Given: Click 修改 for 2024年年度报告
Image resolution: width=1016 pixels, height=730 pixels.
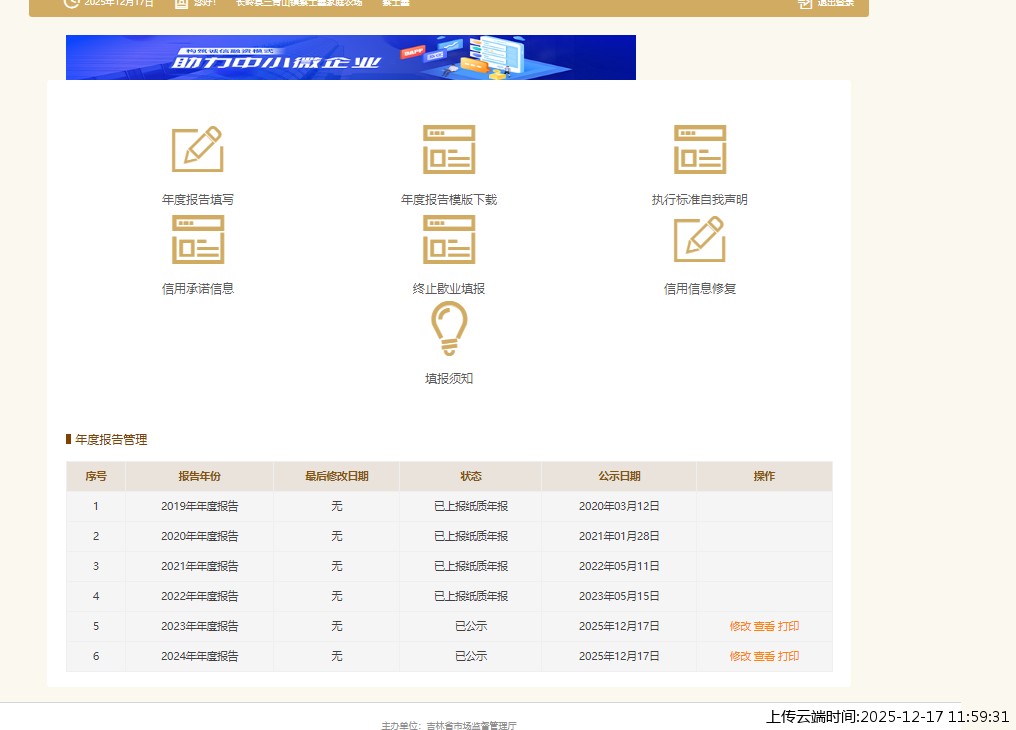Looking at the screenshot, I should 740,657.
